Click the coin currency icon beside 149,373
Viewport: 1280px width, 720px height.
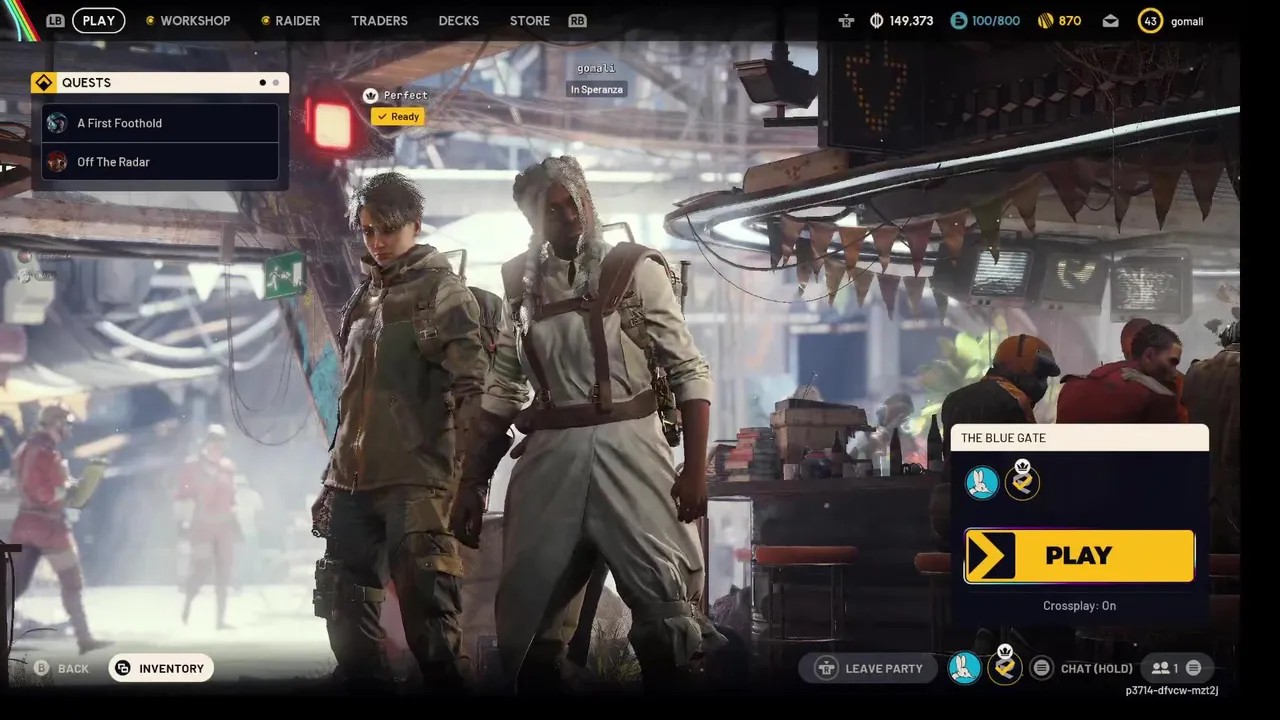coord(877,20)
